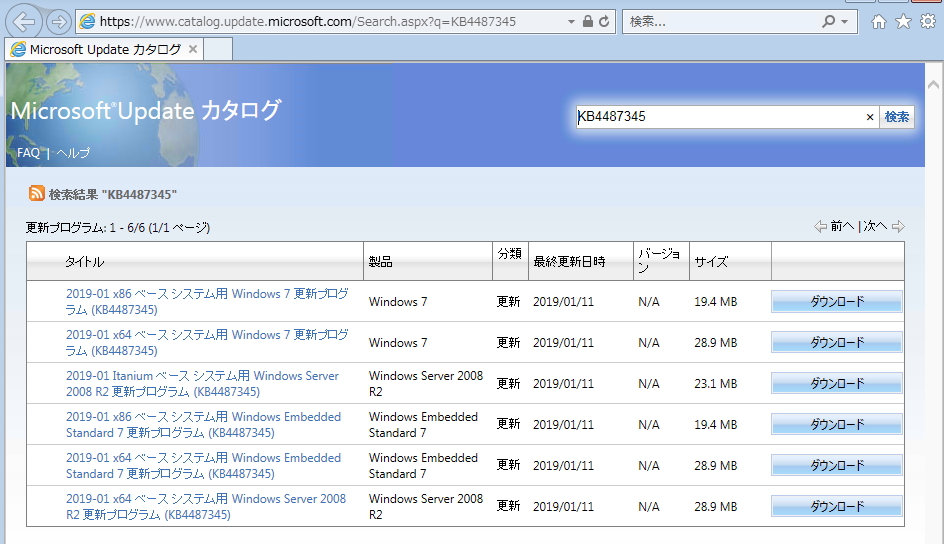Open browser Tools gear icon
The image size is (944, 544).
coord(928,22)
